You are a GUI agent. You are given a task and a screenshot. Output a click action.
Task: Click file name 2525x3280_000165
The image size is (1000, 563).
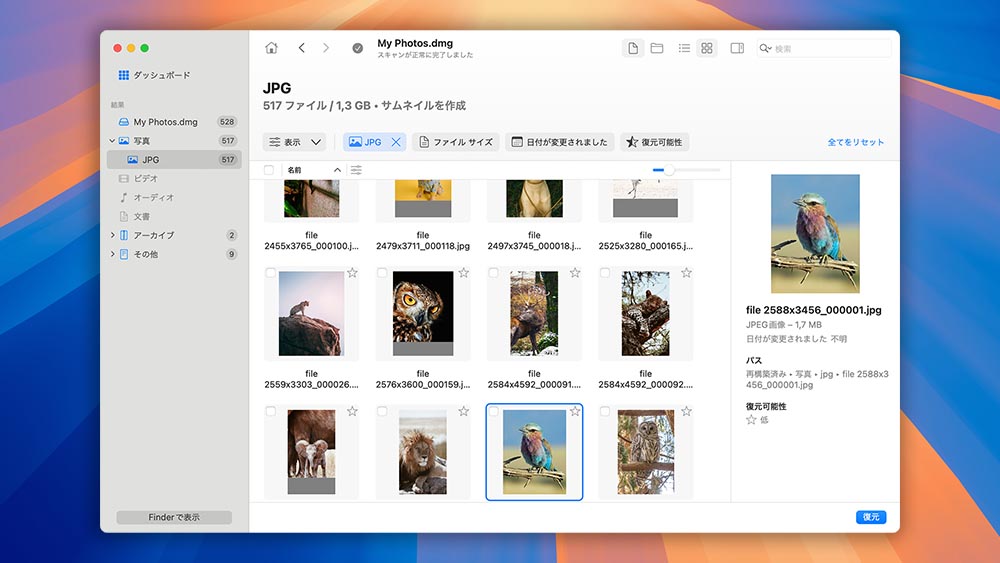645,240
